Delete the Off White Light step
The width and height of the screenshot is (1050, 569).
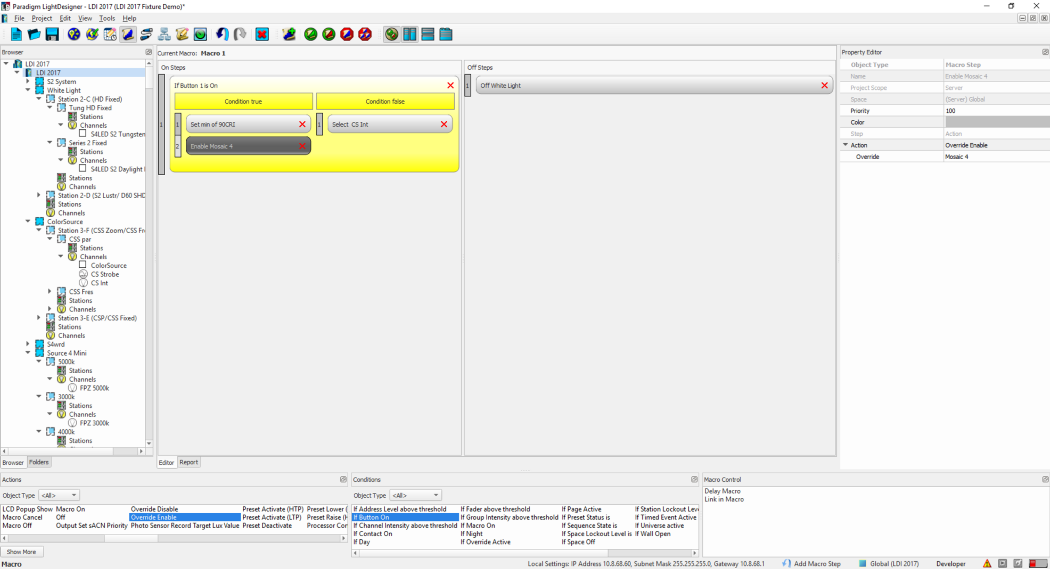825,86
